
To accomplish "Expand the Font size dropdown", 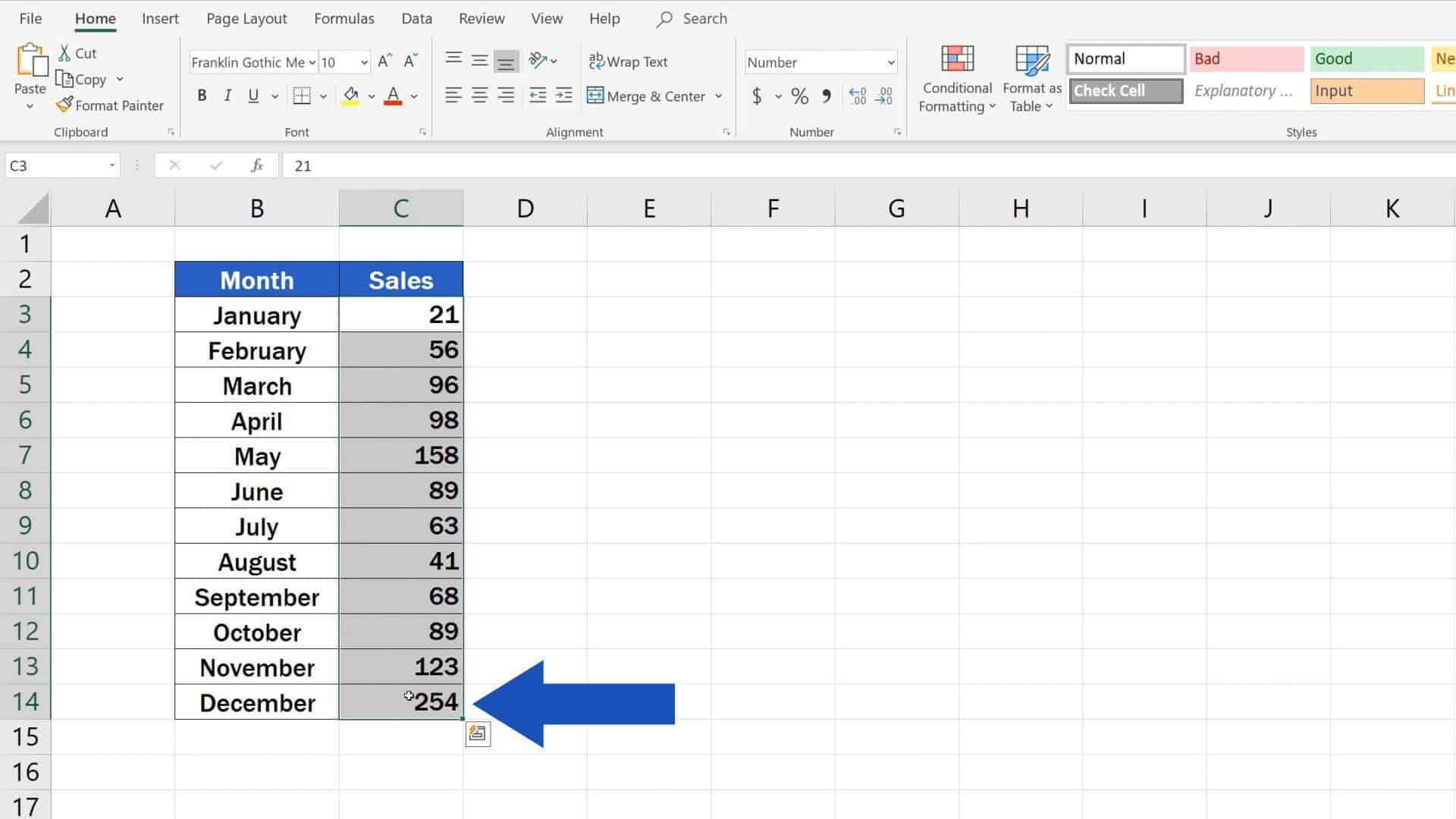I will click(363, 62).
